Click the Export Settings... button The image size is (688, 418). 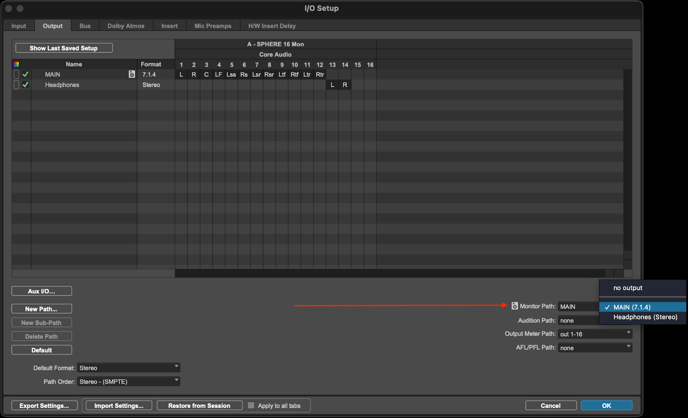44,406
